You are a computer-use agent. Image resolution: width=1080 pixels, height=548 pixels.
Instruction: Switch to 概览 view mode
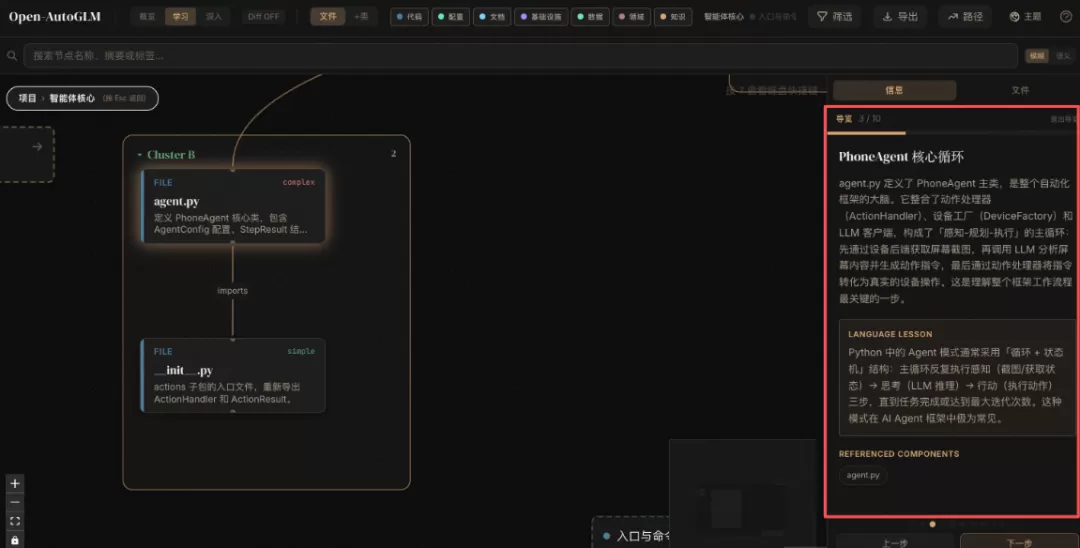(147, 17)
